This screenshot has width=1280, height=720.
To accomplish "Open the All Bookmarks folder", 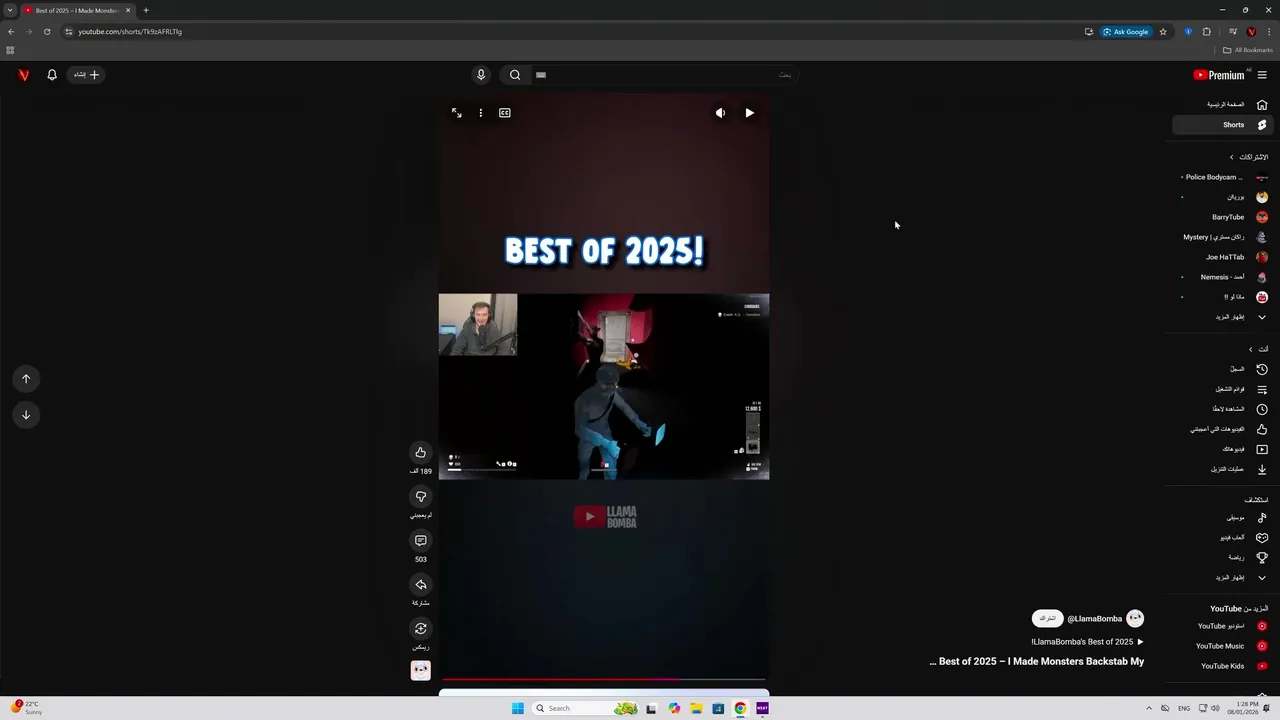I will 1248,50.
